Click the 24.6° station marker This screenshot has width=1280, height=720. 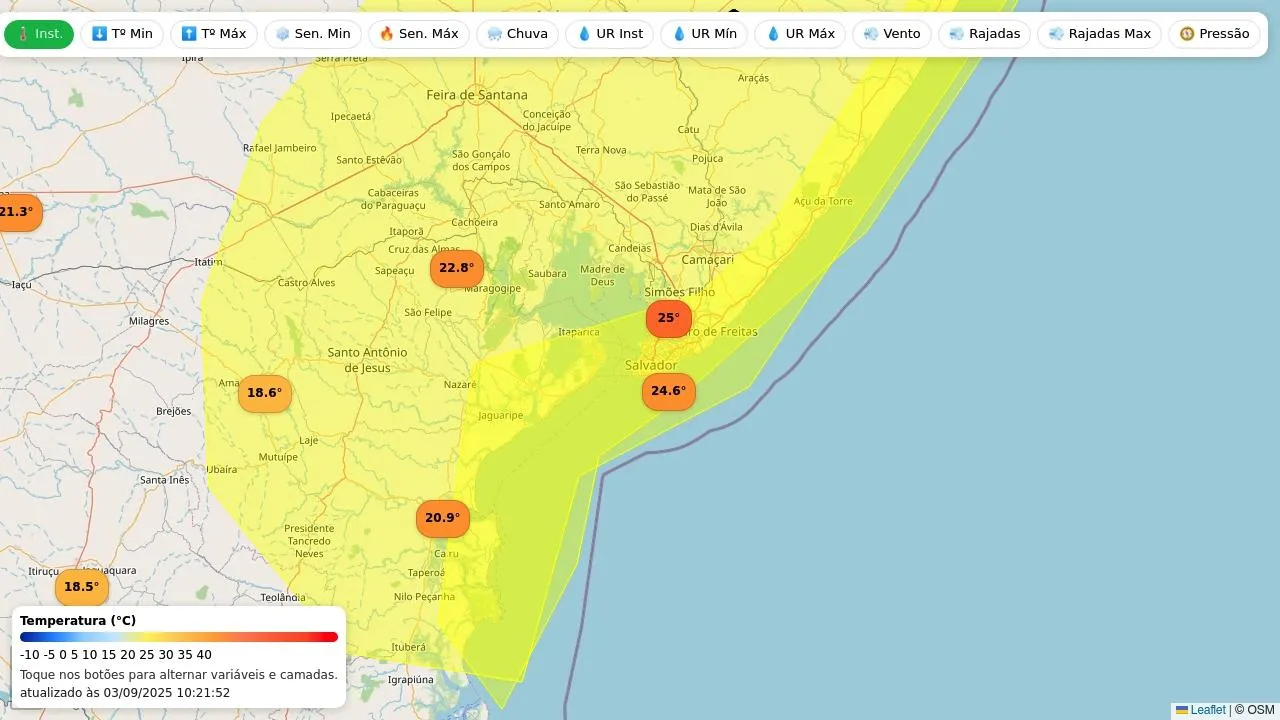point(668,391)
